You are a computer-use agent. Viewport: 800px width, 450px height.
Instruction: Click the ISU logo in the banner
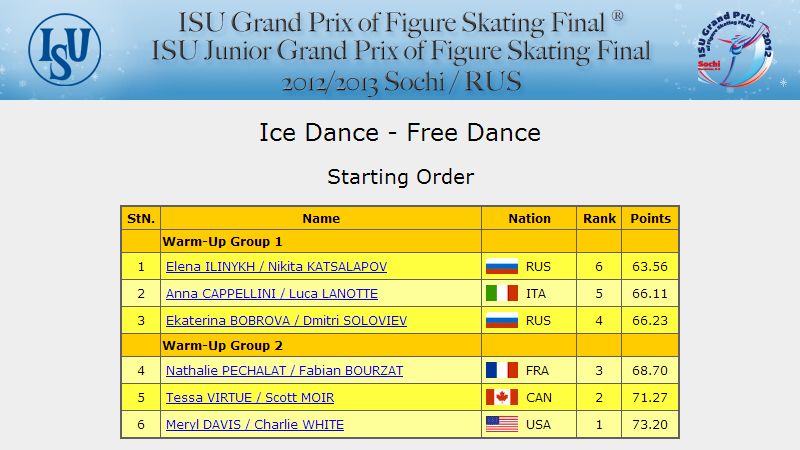[x=65, y=49]
